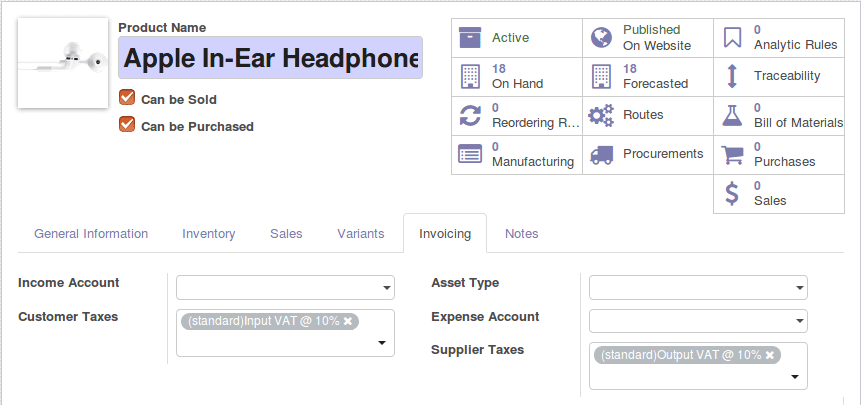Screen dimensions: 861x405
Task: Remove the Output VAT @ 10% tax tag
Action: click(770, 355)
